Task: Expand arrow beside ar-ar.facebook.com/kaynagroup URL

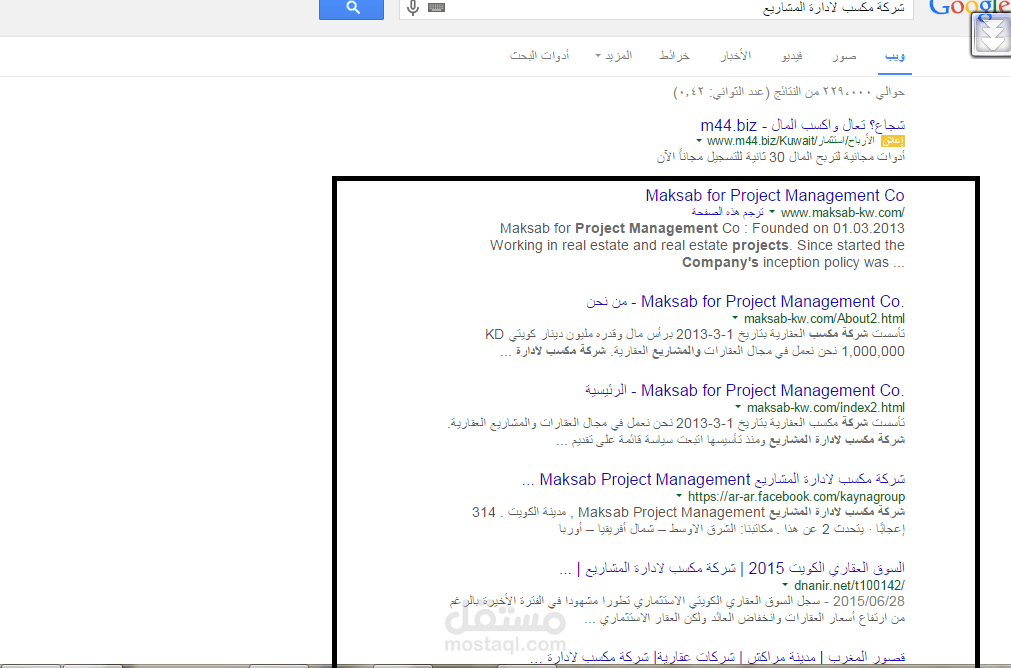Action: [x=679, y=496]
